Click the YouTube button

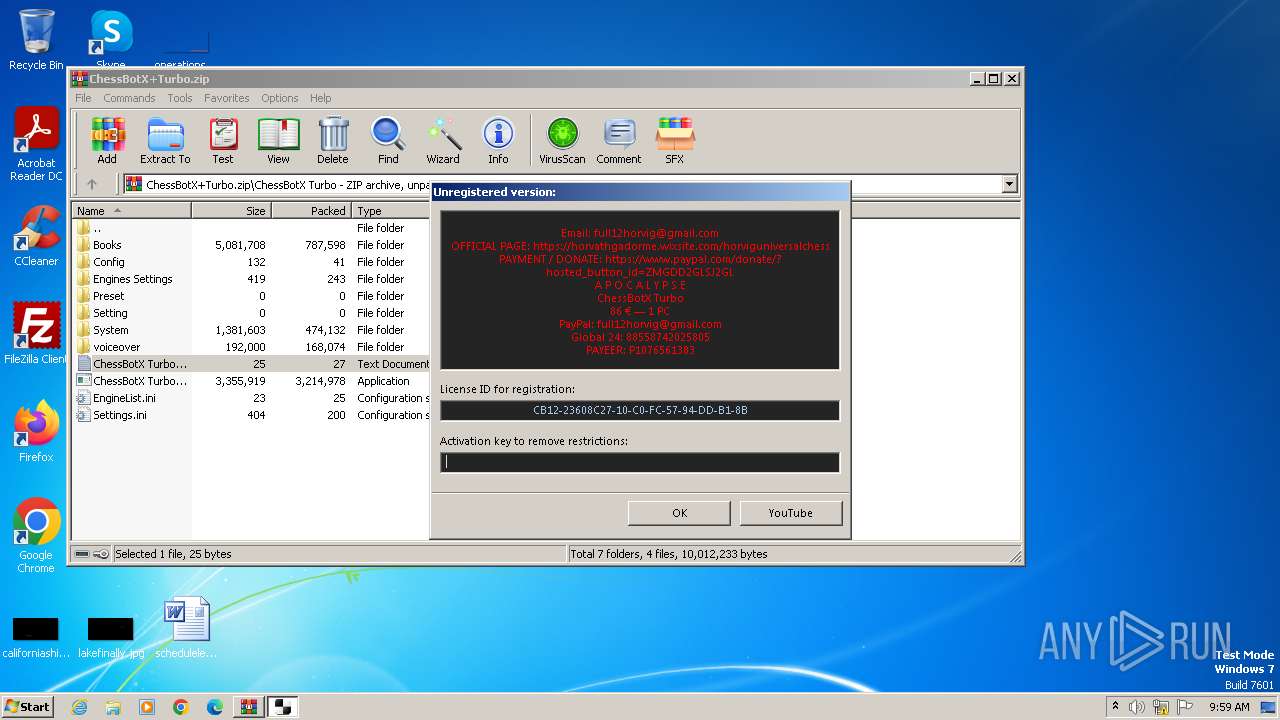(791, 513)
